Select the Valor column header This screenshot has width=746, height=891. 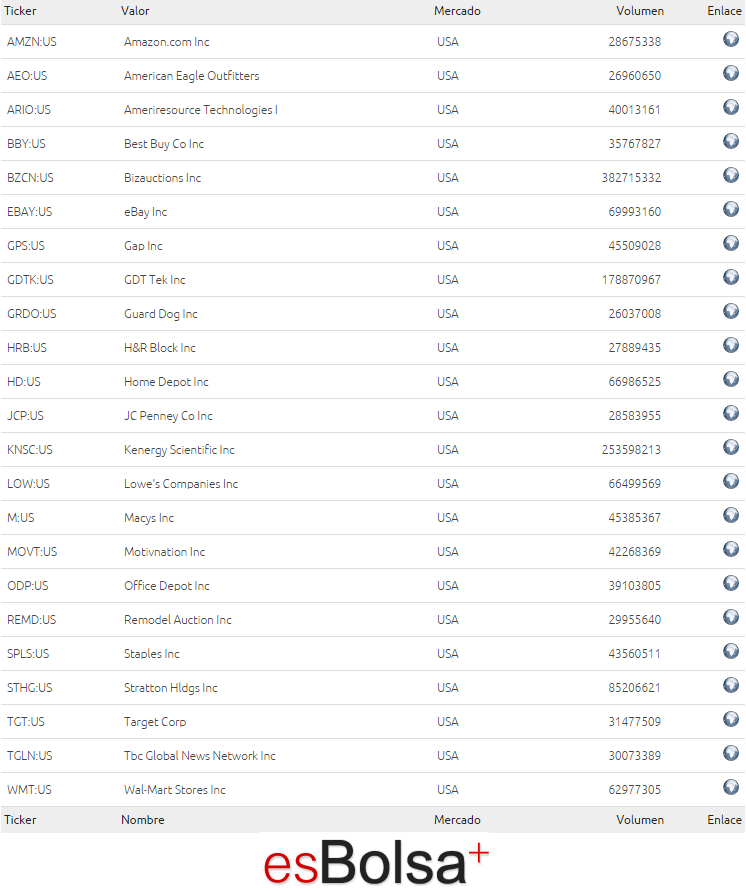pos(135,11)
